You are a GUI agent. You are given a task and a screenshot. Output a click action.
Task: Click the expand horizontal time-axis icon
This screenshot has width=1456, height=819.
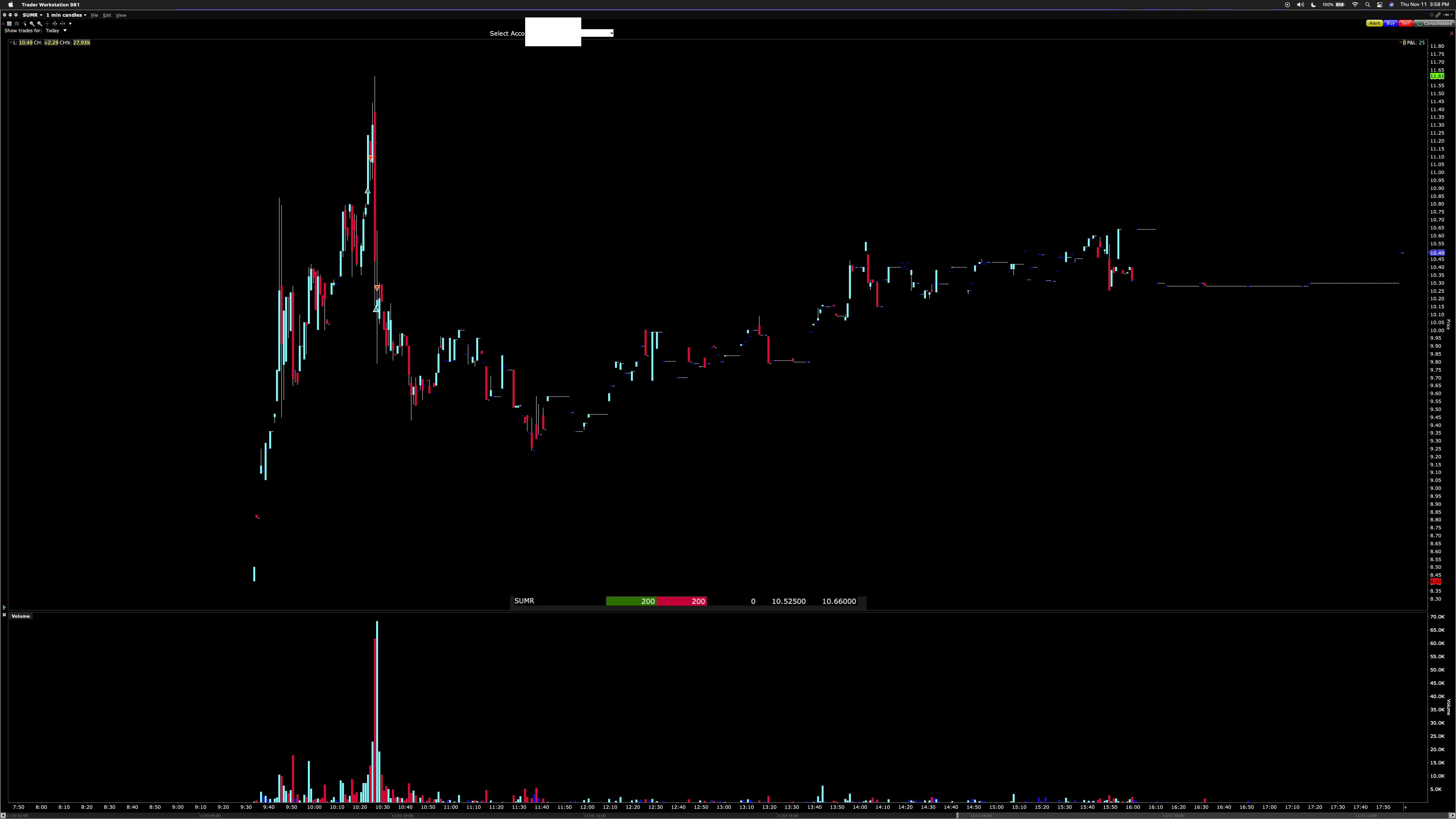point(55,24)
